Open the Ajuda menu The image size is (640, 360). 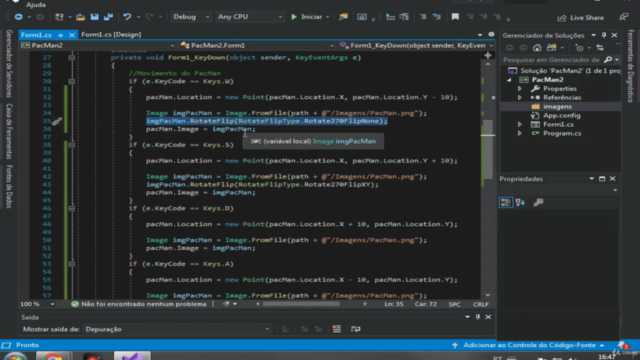[36, 4]
